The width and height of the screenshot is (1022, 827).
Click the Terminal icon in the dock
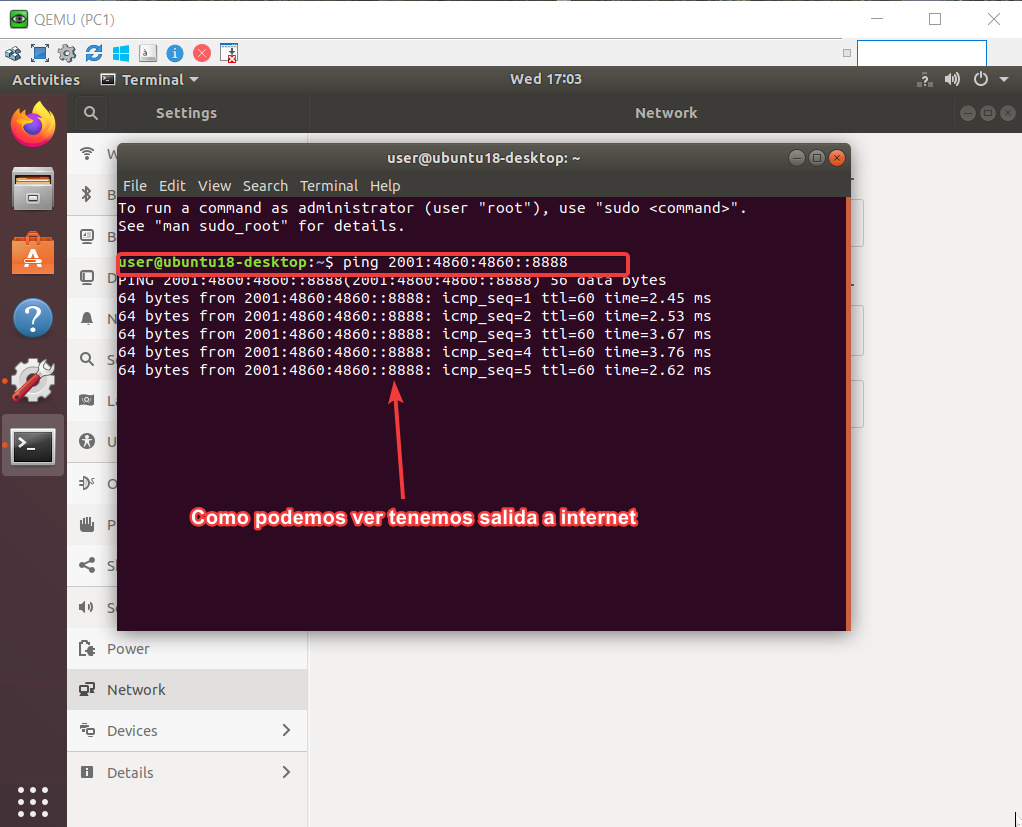coord(33,447)
